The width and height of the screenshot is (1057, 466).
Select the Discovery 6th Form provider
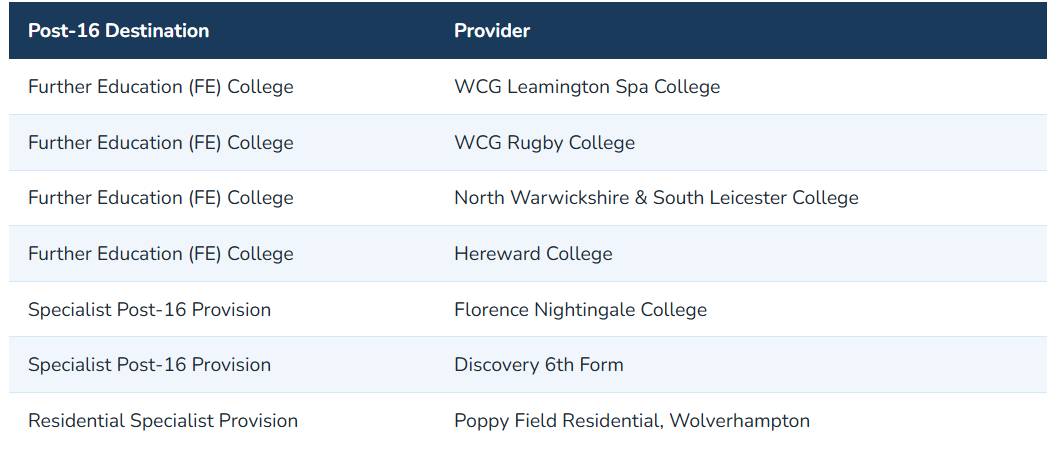coord(538,365)
